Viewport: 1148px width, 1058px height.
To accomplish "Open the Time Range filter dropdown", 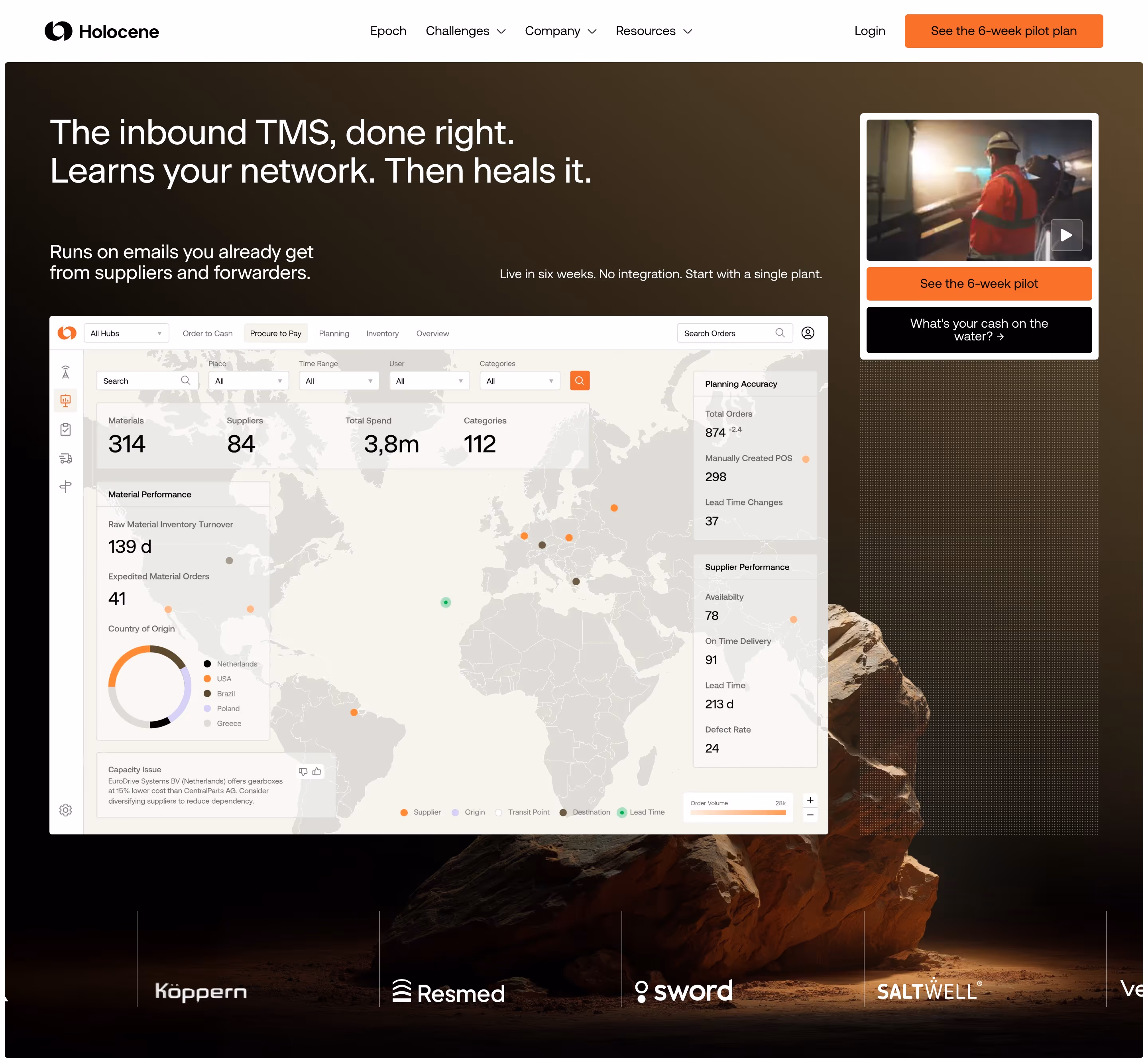I will (x=339, y=381).
